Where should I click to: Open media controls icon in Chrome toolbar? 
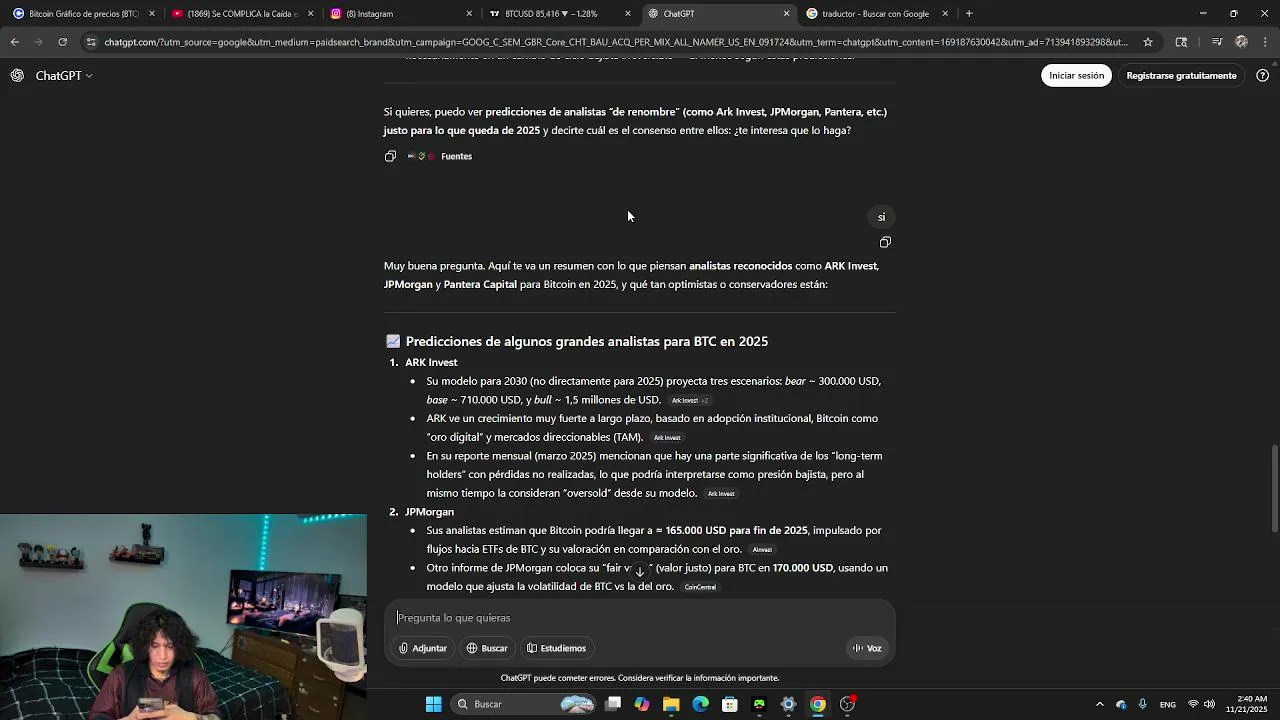[1217, 42]
